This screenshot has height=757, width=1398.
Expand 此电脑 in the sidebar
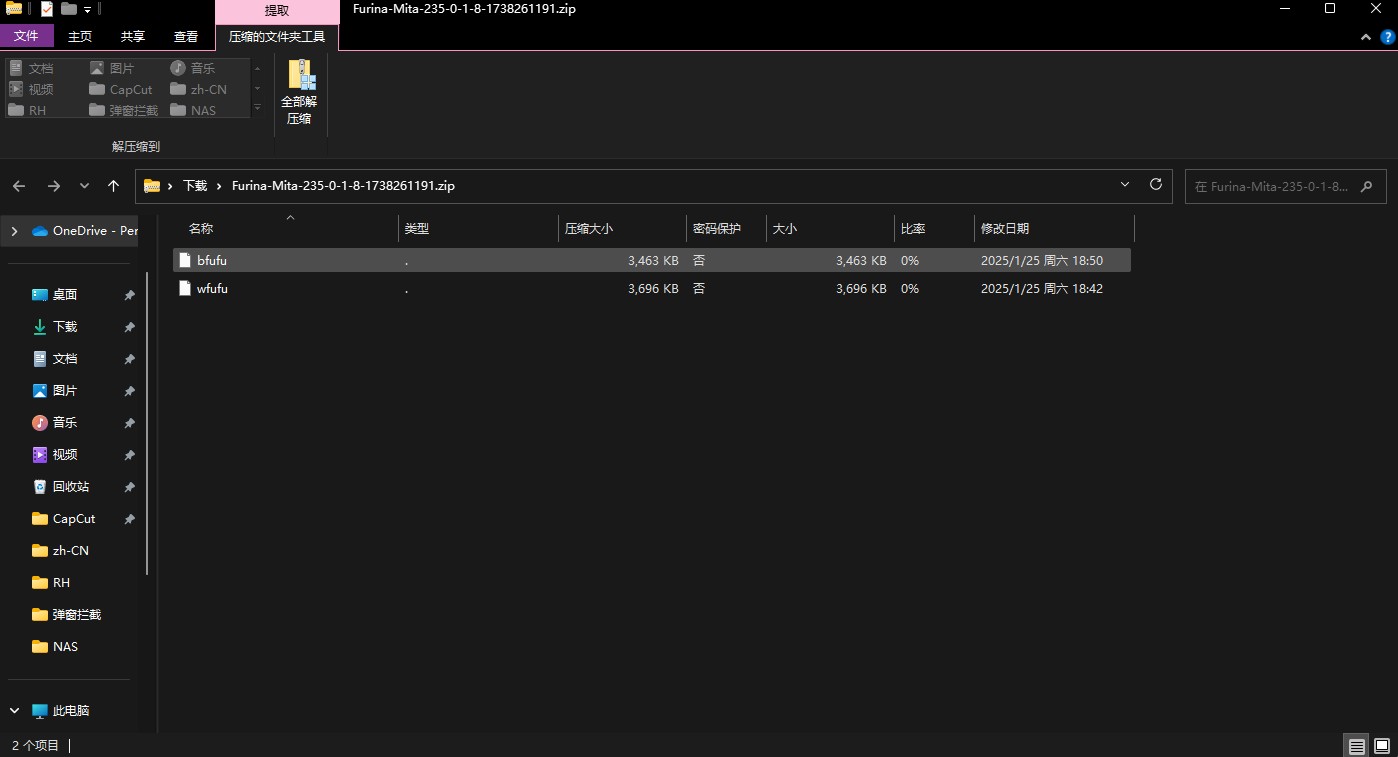pos(14,710)
